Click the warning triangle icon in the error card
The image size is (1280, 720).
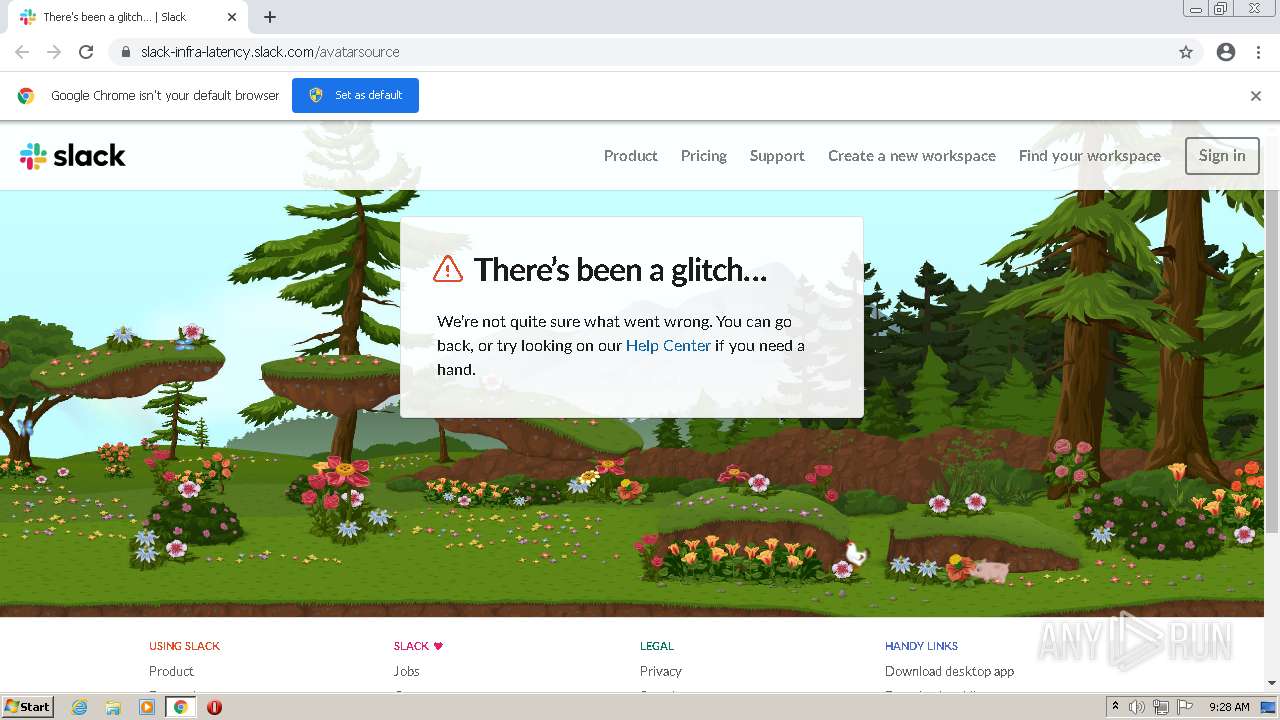point(448,269)
